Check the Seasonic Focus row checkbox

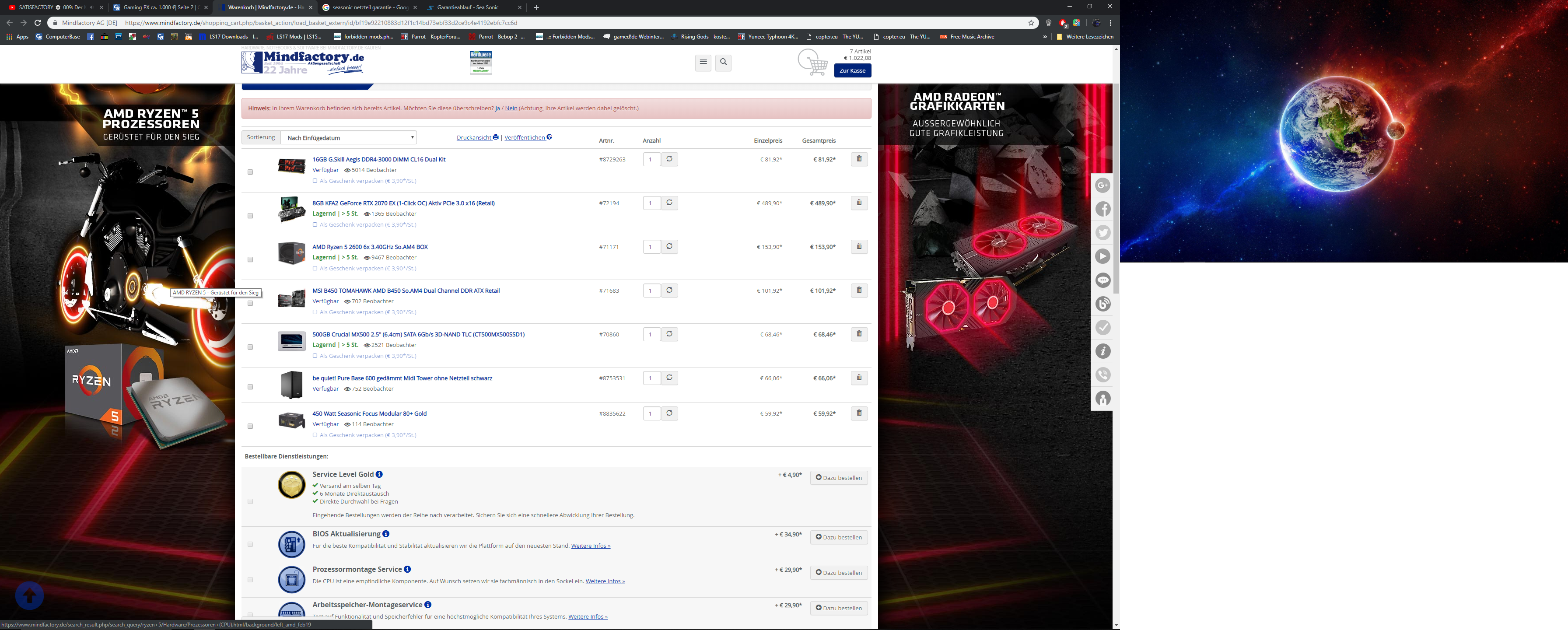(x=250, y=426)
